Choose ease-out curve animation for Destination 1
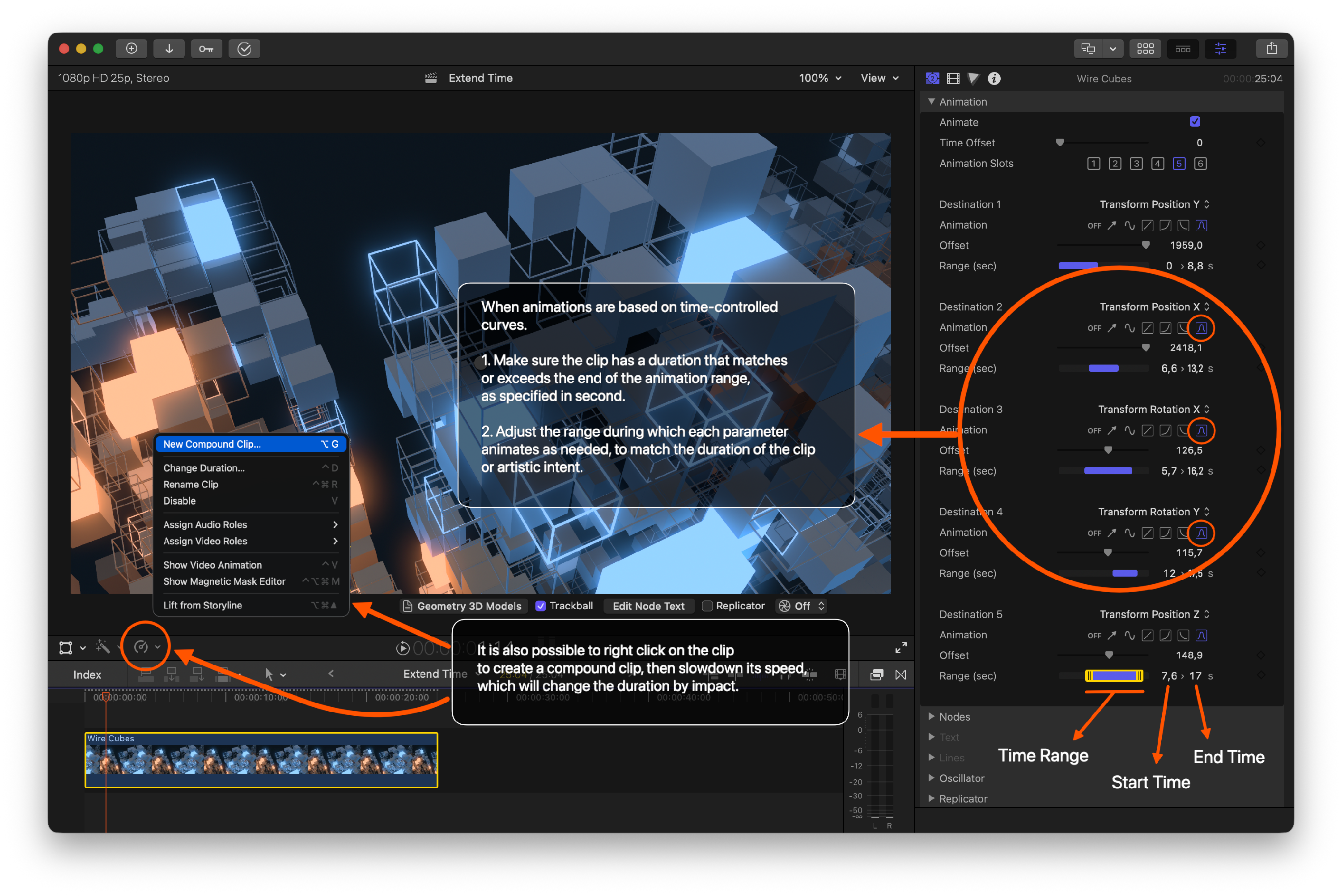 [x=1183, y=225]
